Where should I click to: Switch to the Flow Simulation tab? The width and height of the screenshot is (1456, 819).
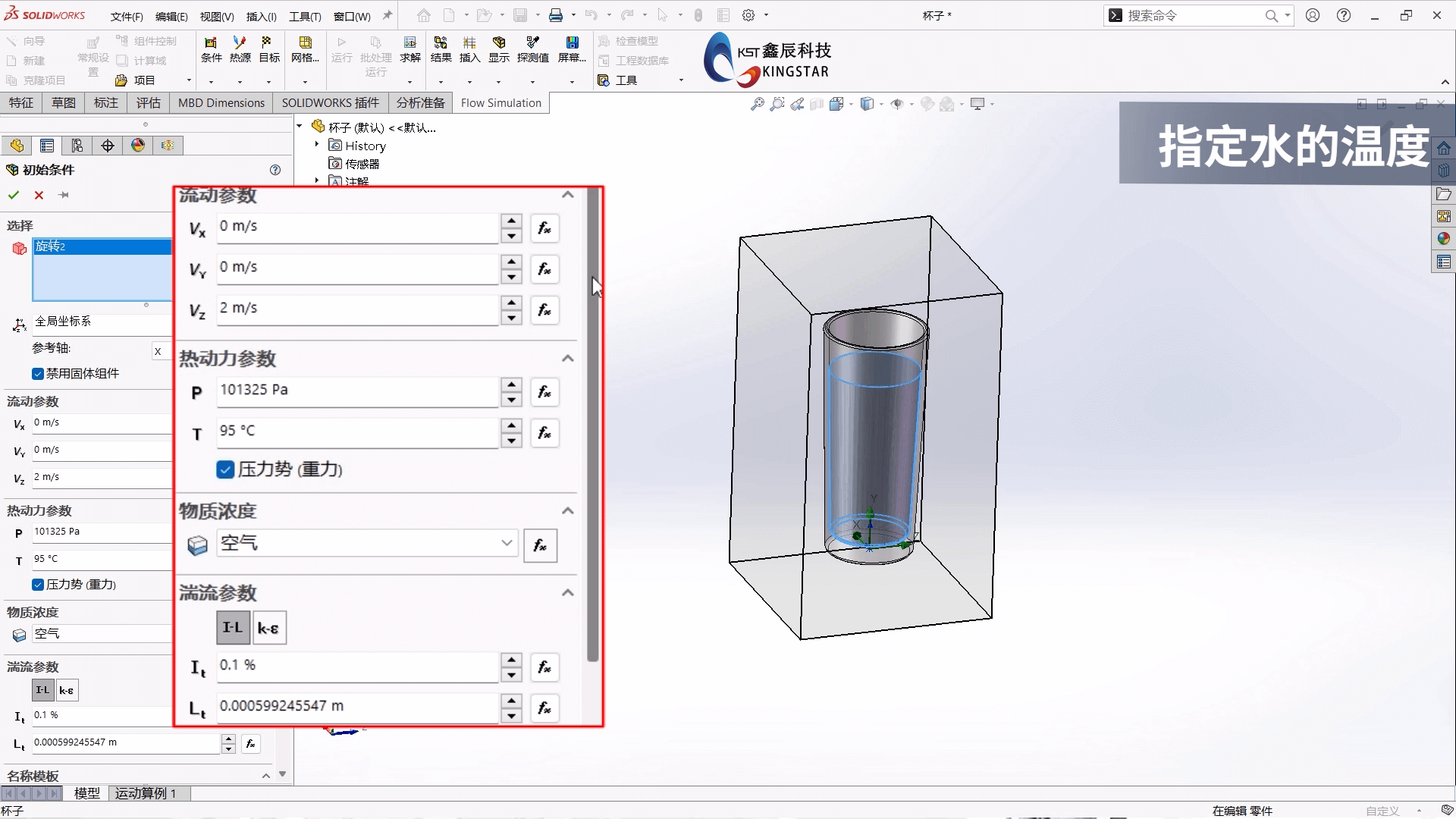tap(500, 103)
